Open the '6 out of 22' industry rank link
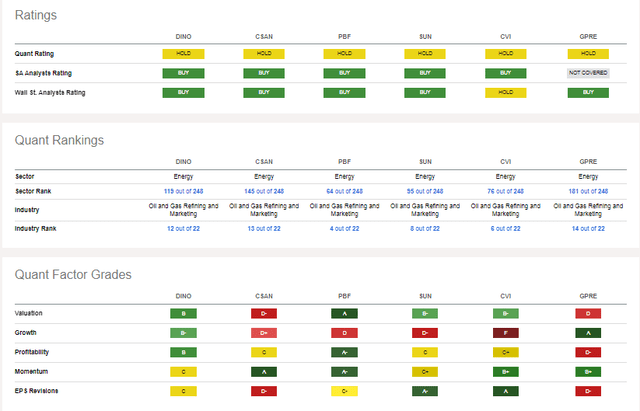The width and height of the screenshot is (640, 411). [x=505, y=229]
